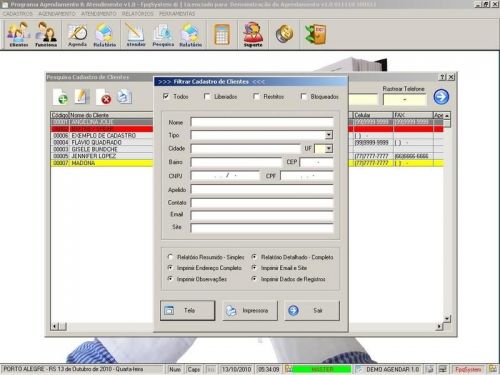Viewport: 500px width, 375px height.
Task: Add a new client with green plus icon
Action: coord(60,97)
